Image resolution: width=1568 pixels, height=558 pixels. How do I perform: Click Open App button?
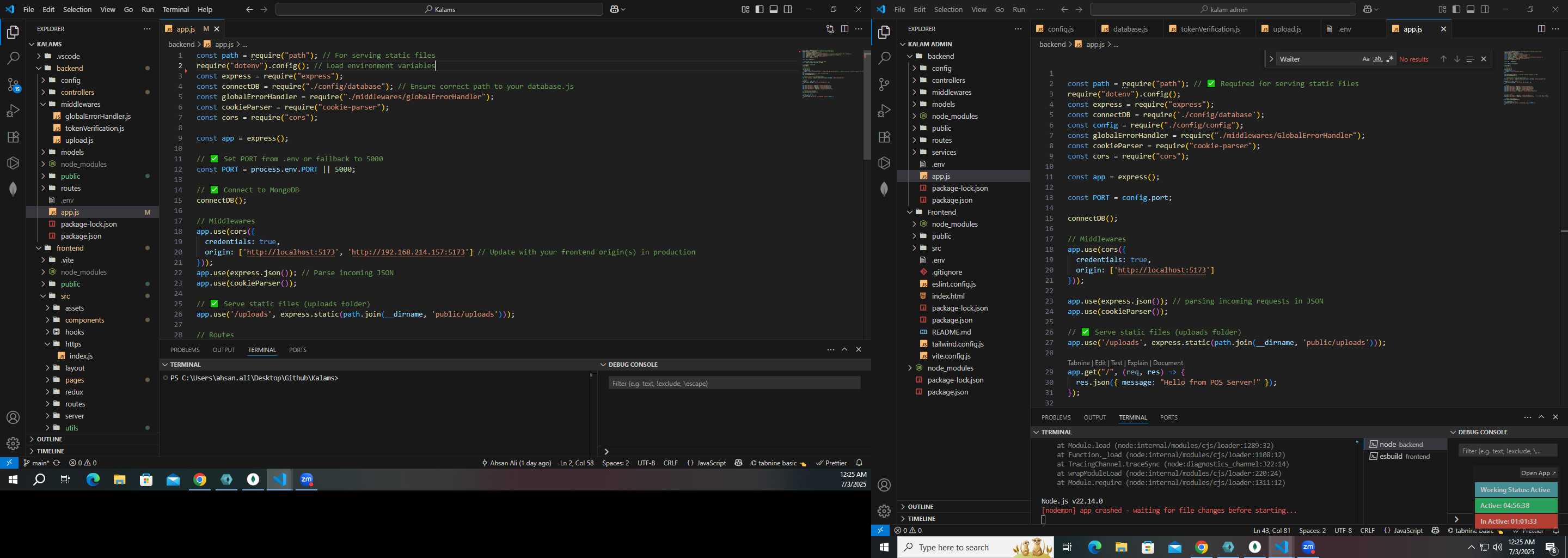tap(1538, 474)
